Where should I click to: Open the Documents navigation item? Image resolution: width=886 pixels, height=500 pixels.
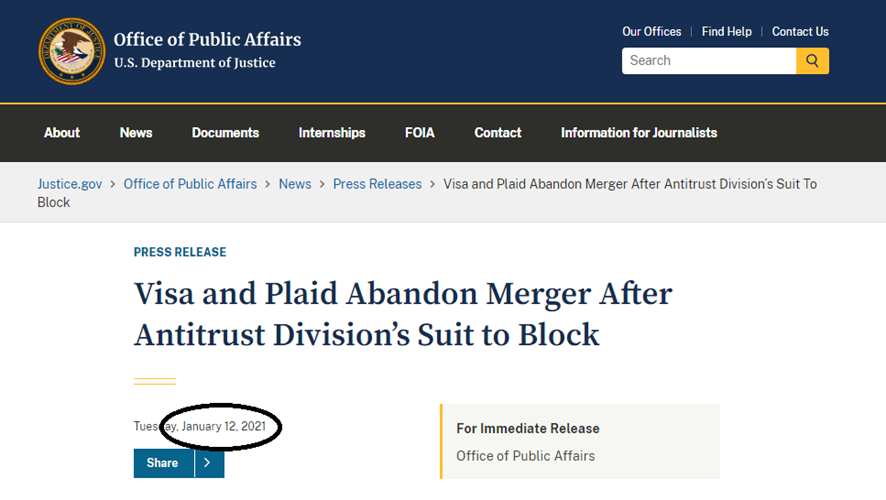coord(225,133)
